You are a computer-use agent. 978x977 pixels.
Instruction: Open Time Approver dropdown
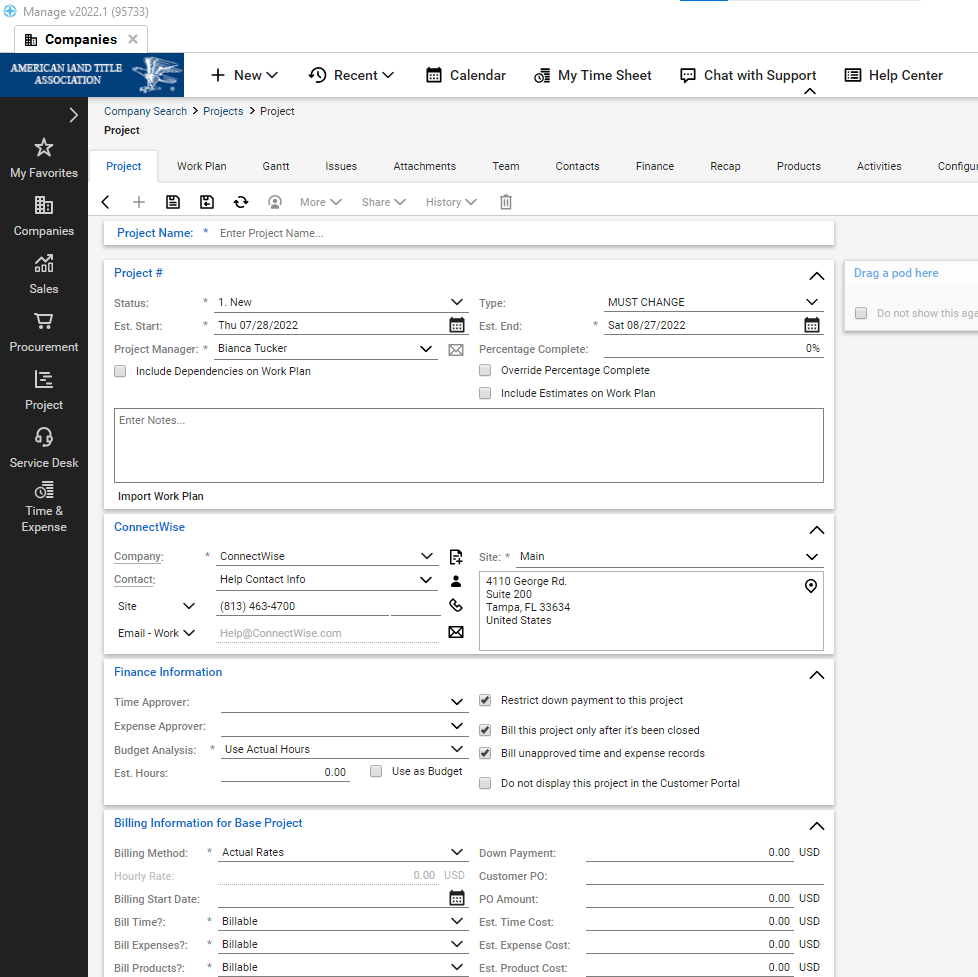pos(457,702)
